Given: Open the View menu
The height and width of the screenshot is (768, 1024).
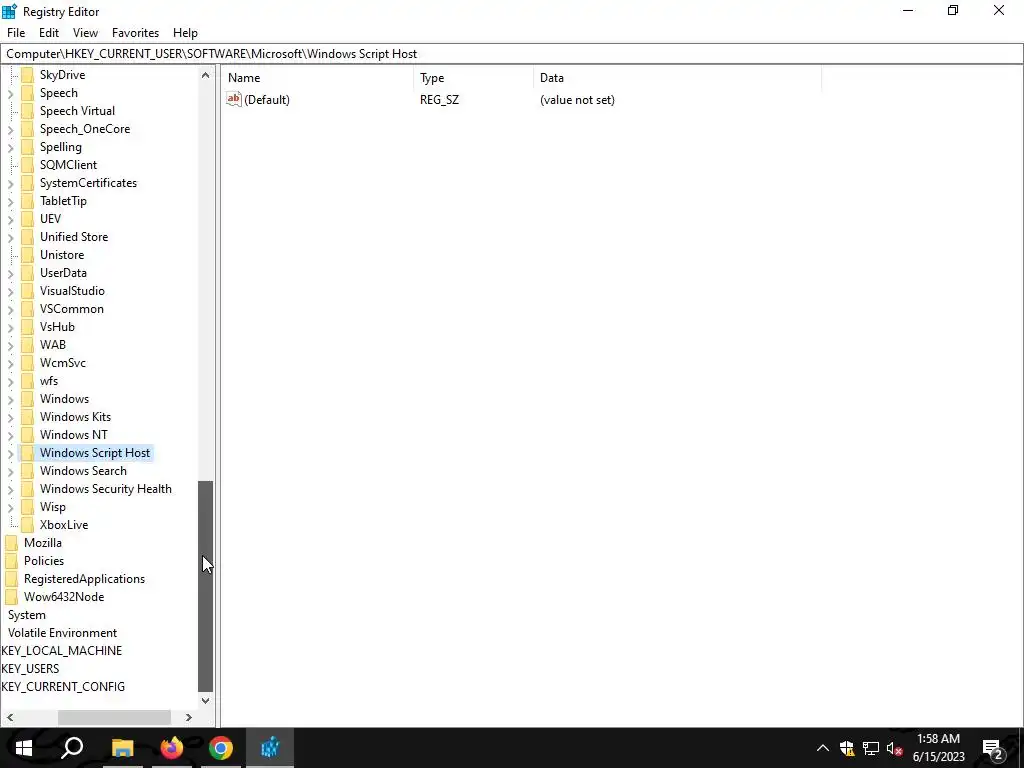Looking at the screenshot, I should 85,33.
